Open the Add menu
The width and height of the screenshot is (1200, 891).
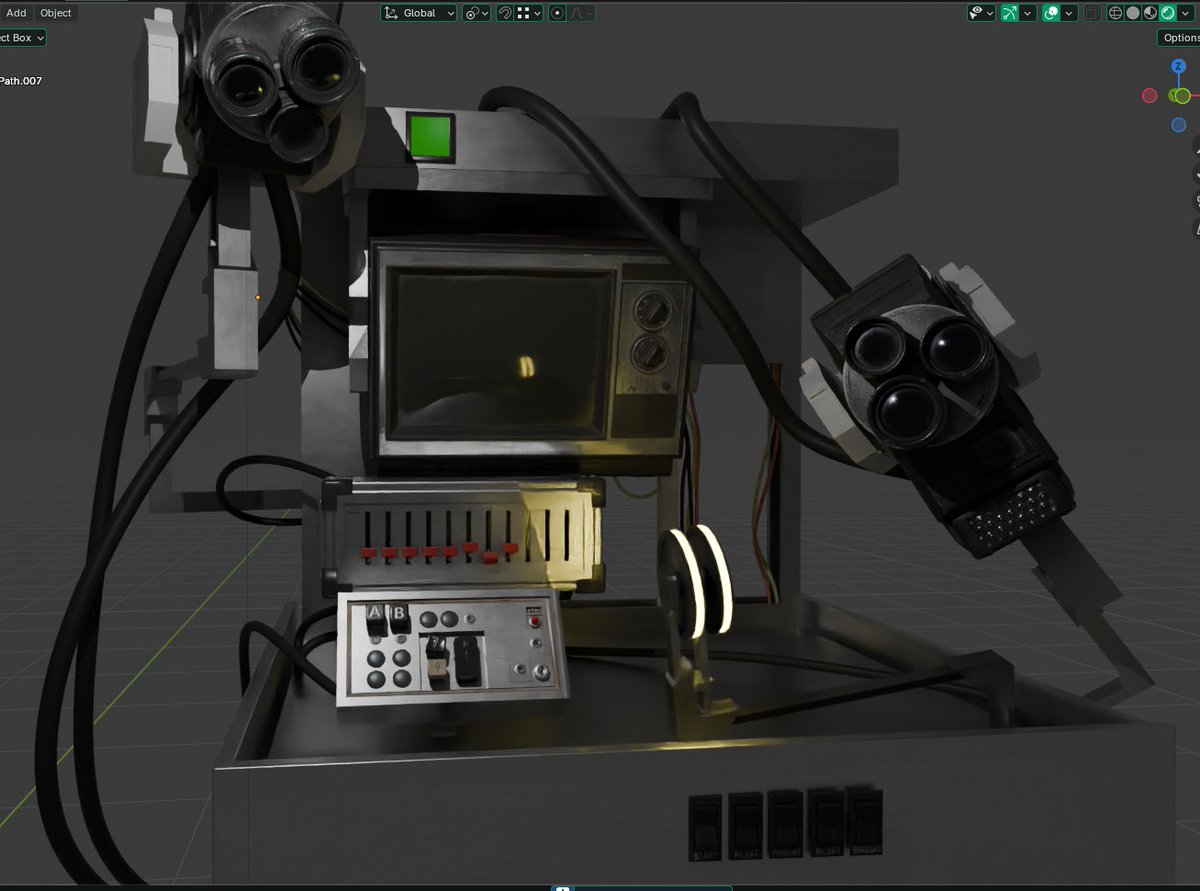[16, 13]
